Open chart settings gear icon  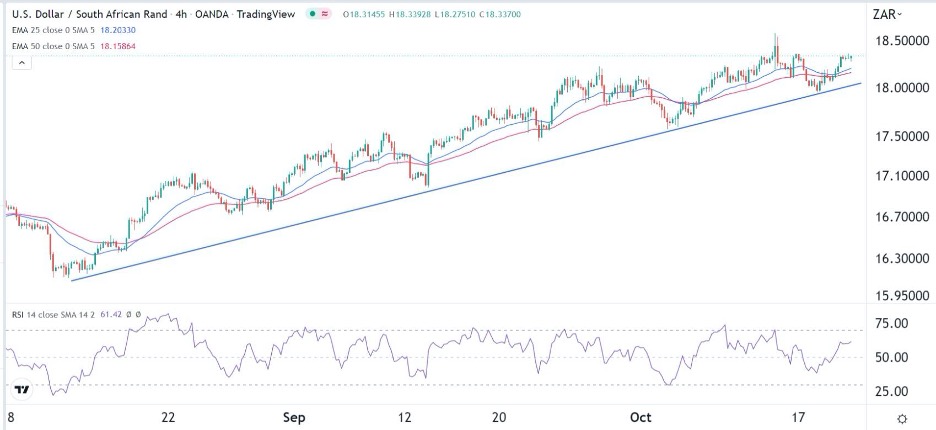pyautogui.click(x=902, y=418)
